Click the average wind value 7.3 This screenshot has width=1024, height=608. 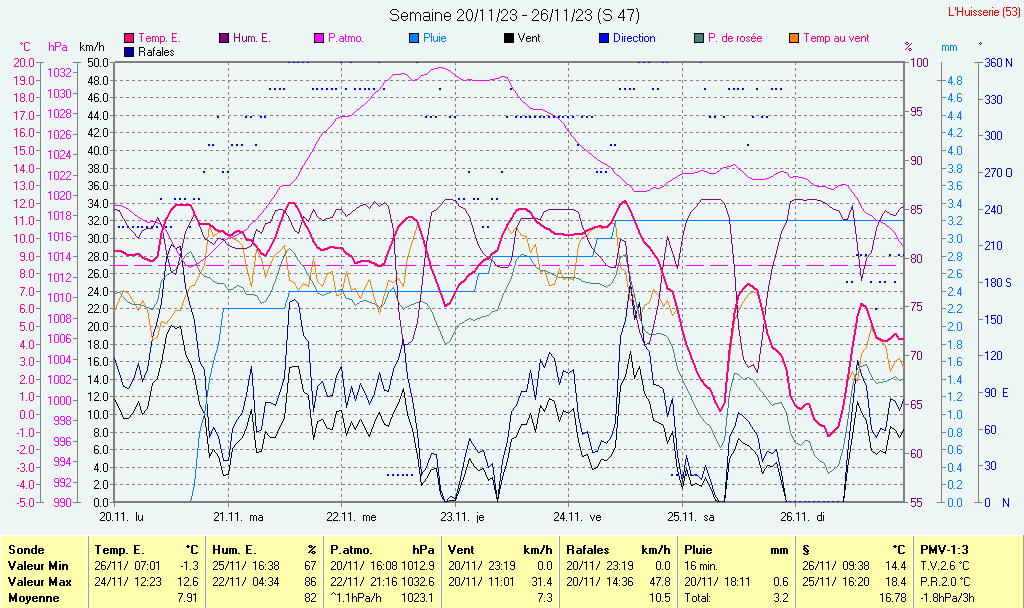point(545,598)
